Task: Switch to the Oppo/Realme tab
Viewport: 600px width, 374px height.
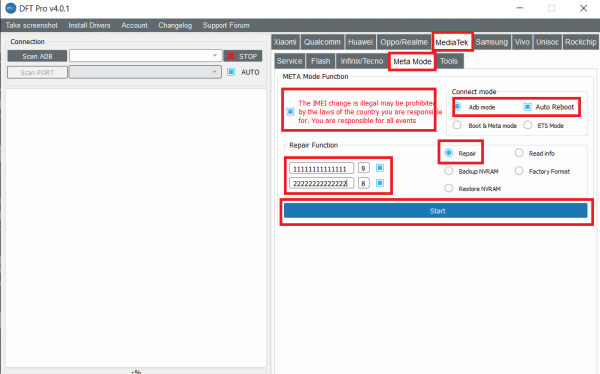Action: tap(404, 42)
